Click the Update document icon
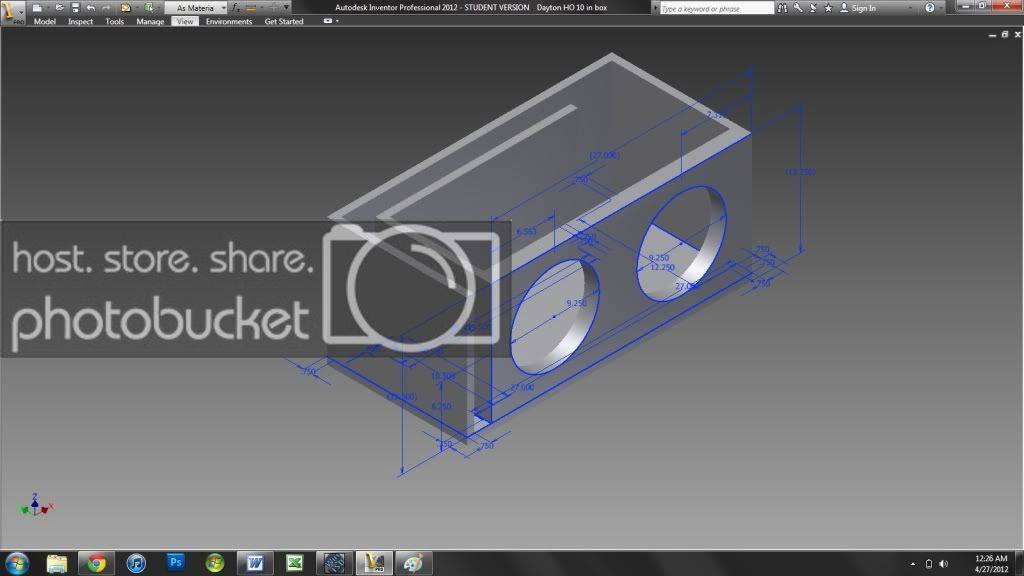Viewport: 1024px width, 576px height. 149,8
